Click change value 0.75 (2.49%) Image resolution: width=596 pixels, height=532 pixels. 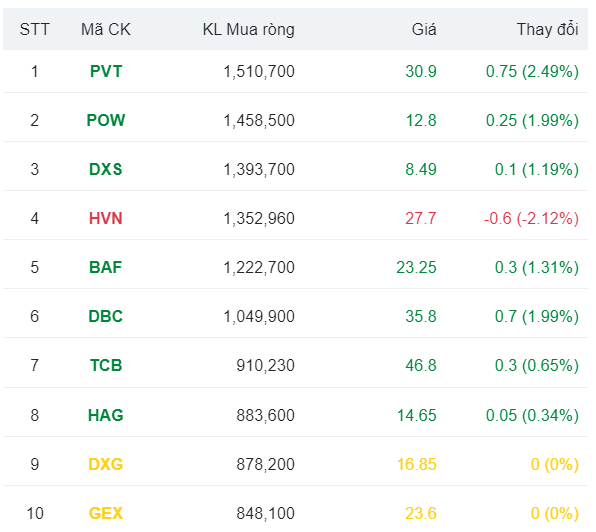click(533, 71)
